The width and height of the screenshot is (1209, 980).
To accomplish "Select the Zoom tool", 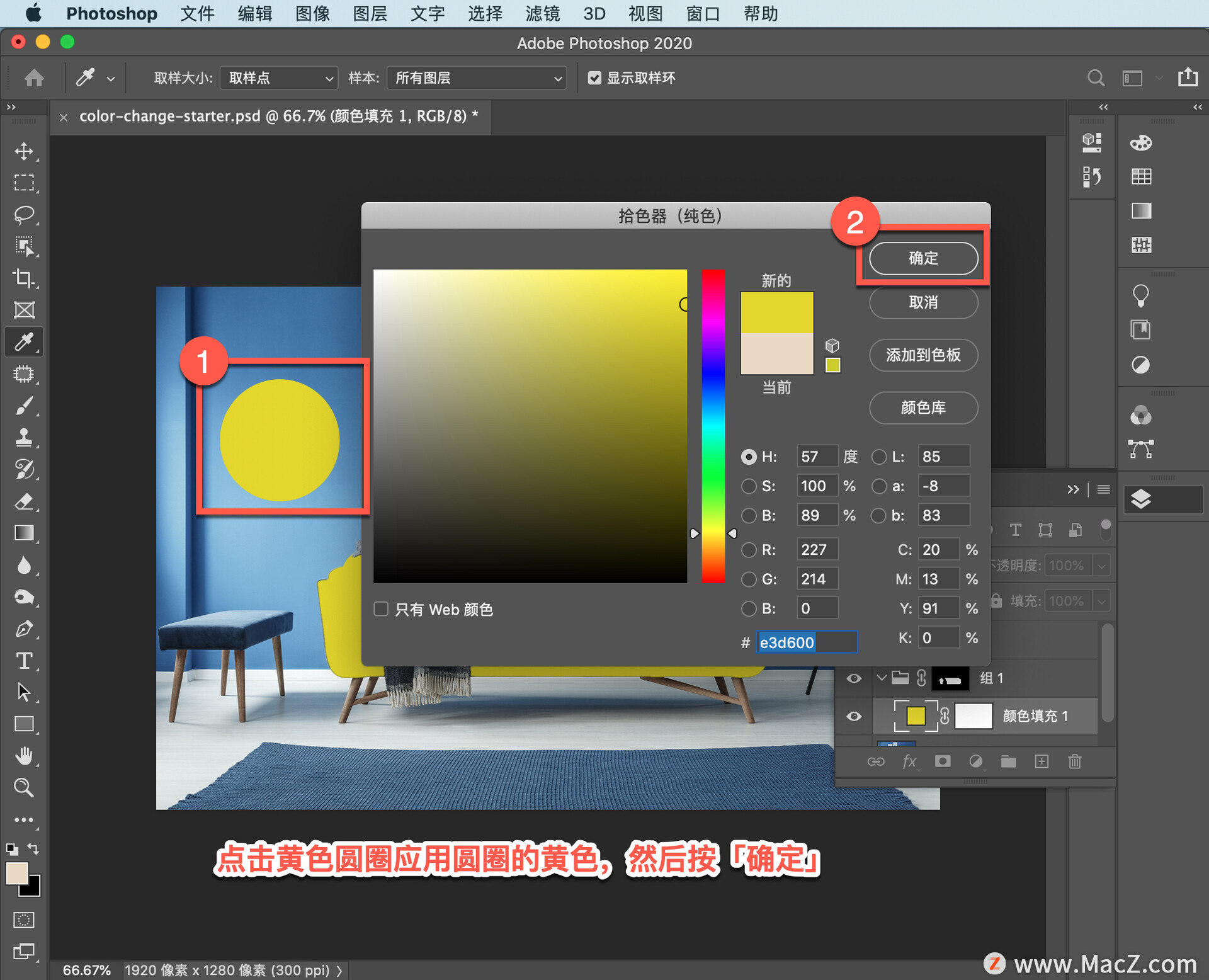I will pos(24,788).
